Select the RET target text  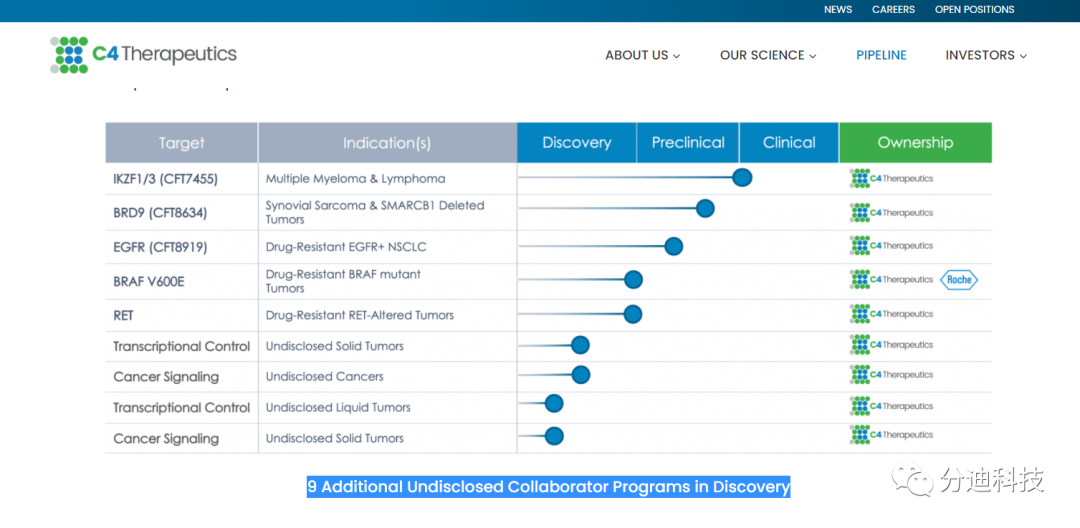123,315
